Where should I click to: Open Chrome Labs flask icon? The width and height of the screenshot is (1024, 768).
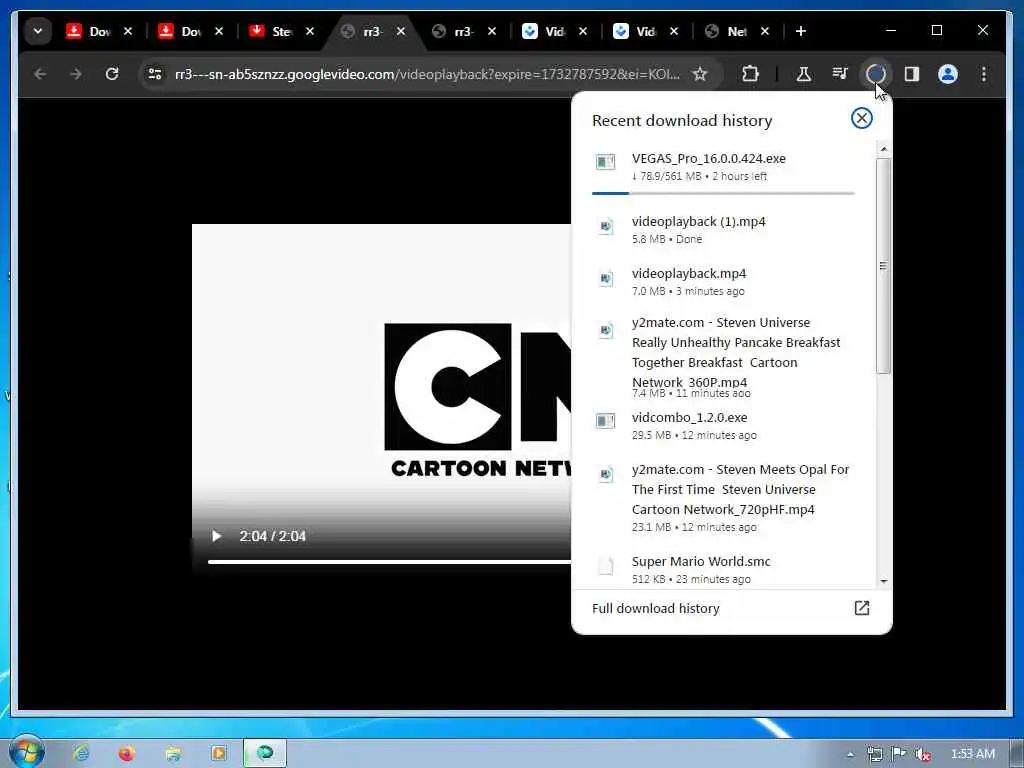click(x=803, y=74)
